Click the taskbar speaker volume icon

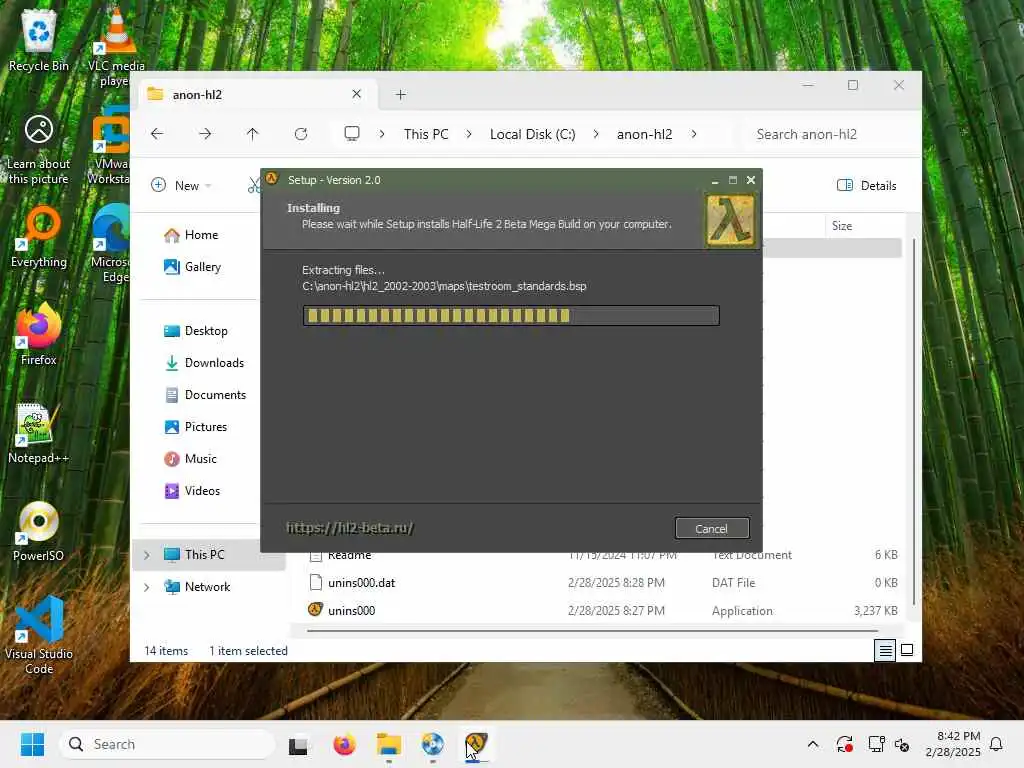coord(903,745)
